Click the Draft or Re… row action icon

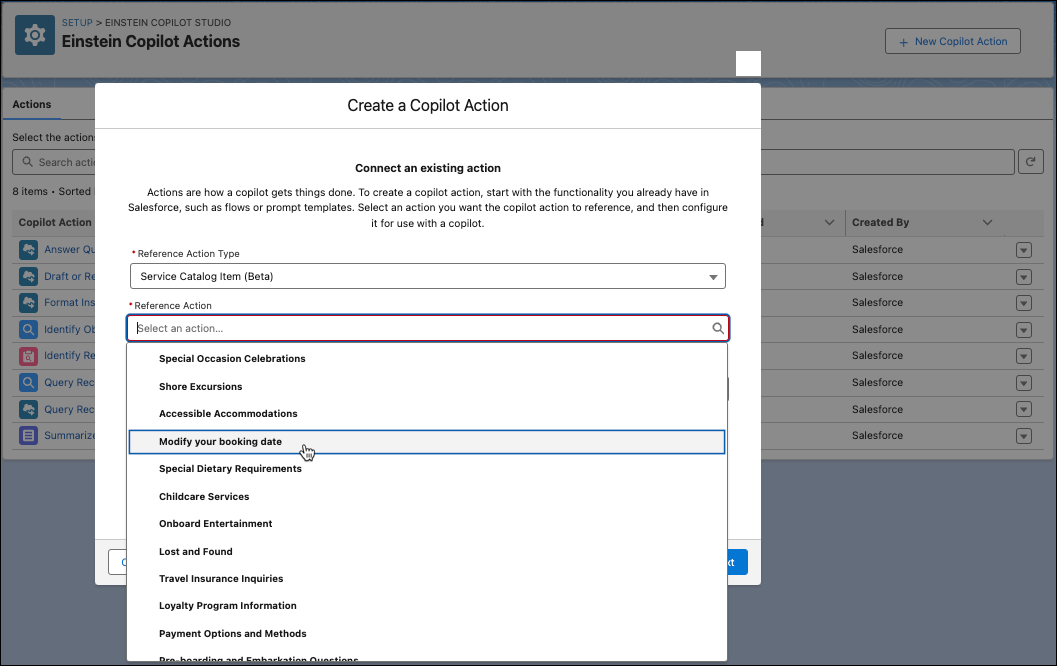click(x=28, y=276)
